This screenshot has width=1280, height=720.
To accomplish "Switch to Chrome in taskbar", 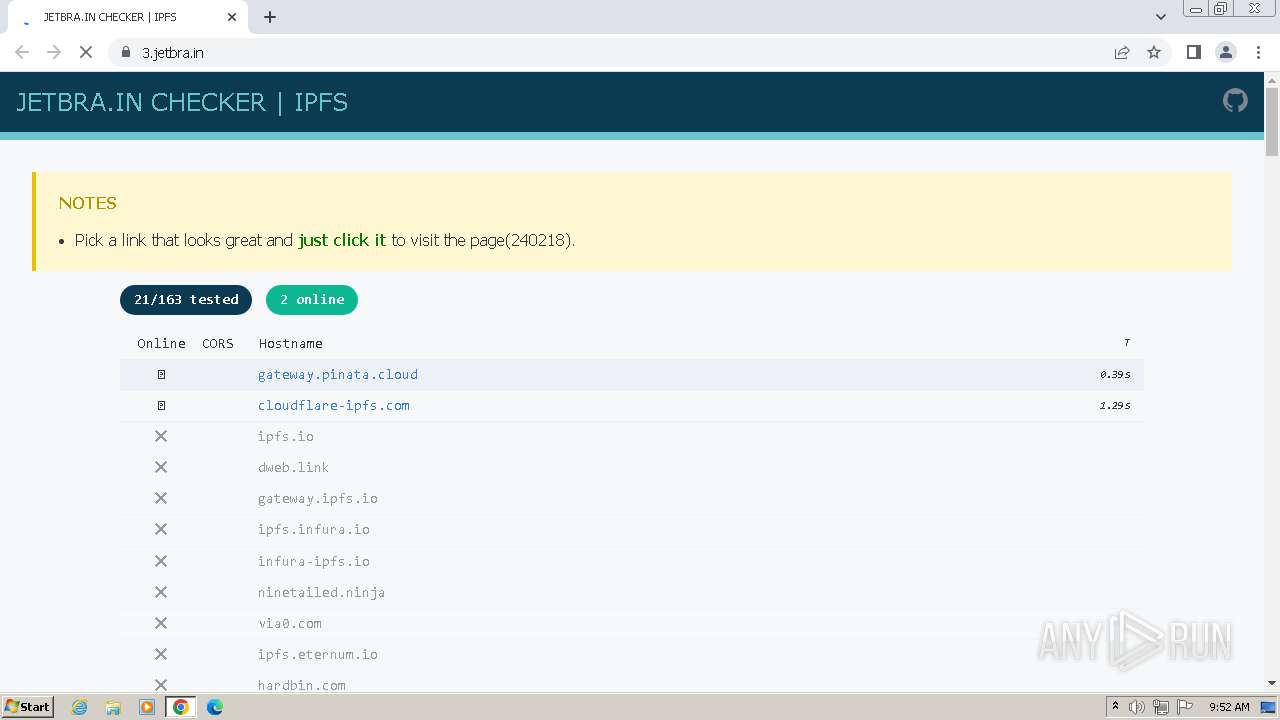I will (181, 707).
